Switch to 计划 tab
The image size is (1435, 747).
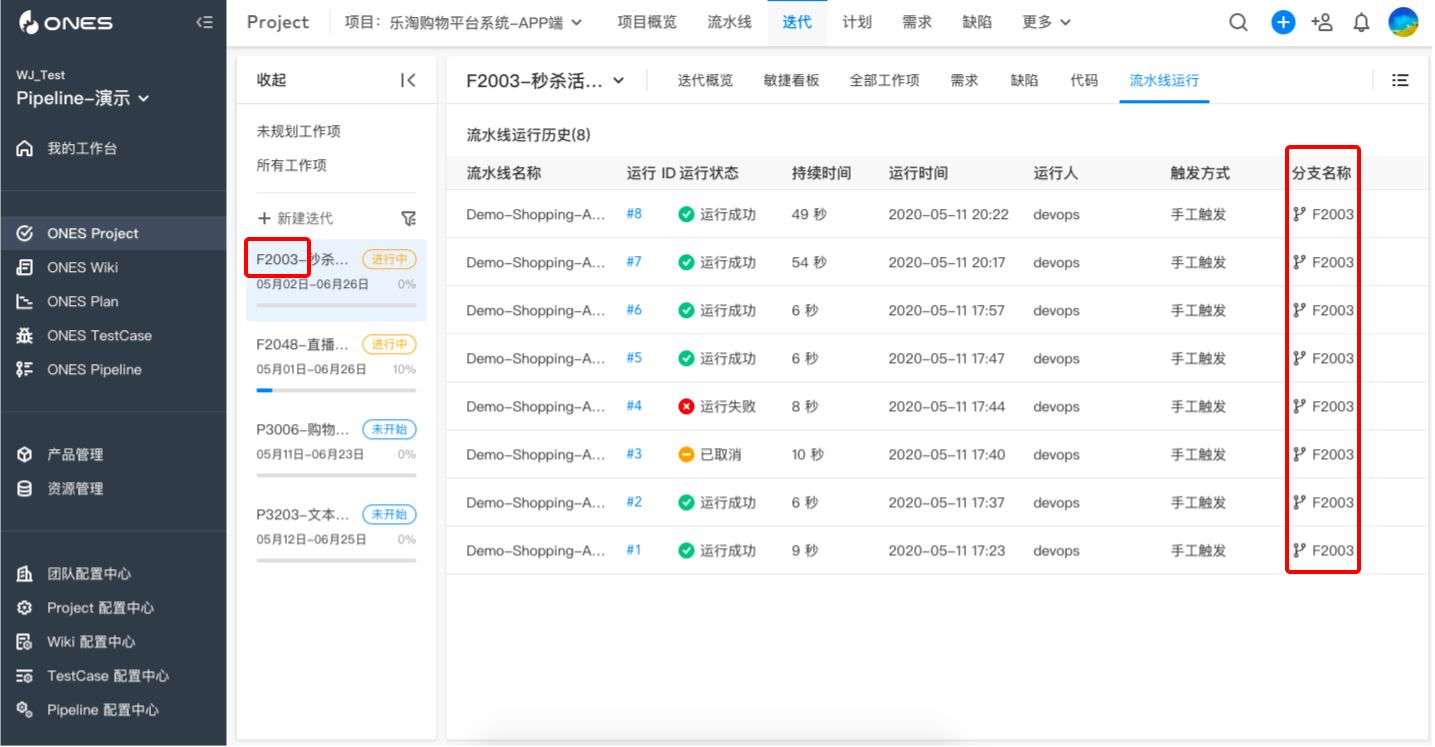[x=857, y=22]
